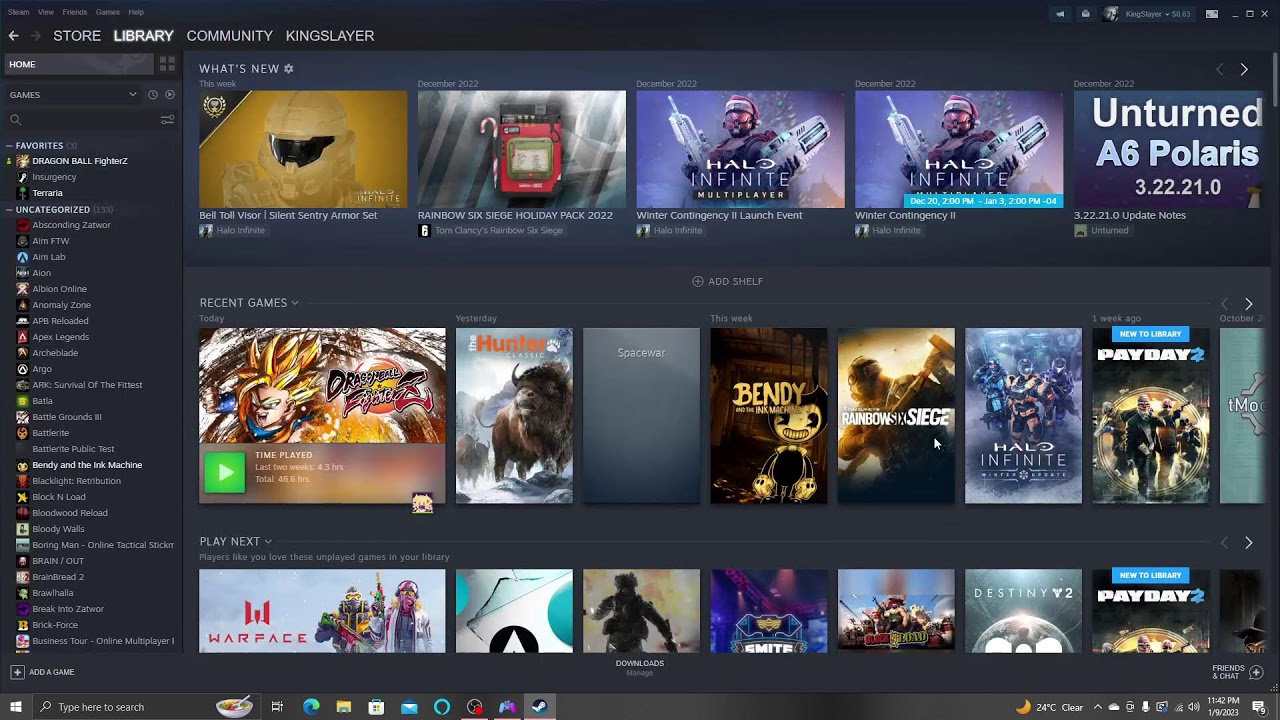Select Bendy and the Ink Machine in sidebar
Image resolution: width=1280 pixels, height=720 pixels.
click(87, 465)
